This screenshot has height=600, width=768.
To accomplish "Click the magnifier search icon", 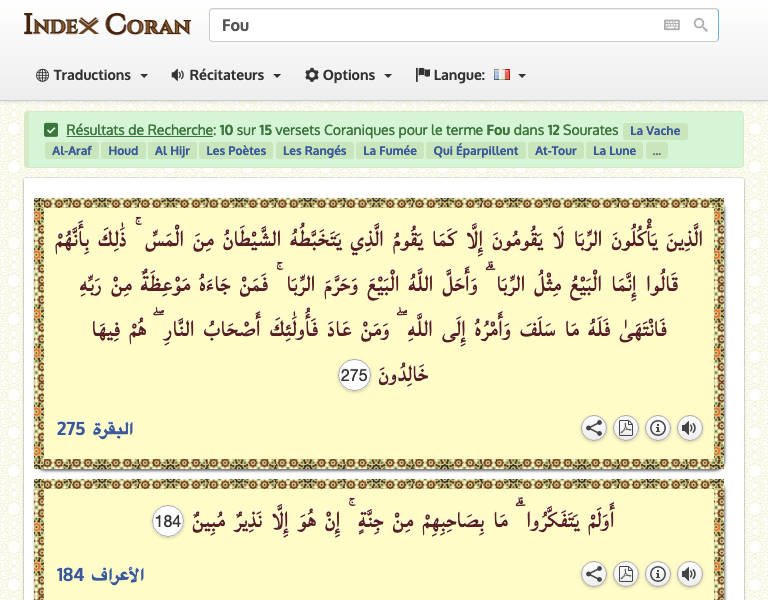I will click(x=700, y=25).
